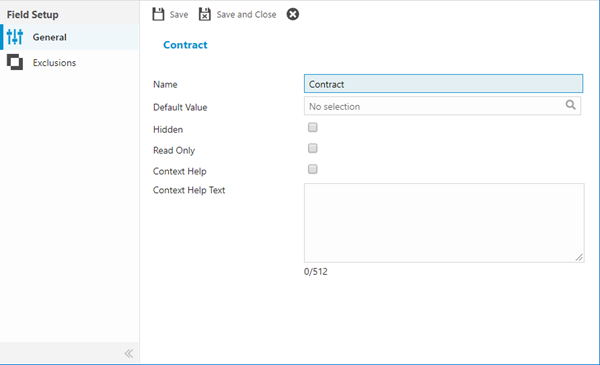Click the magnifier icon in Default Value
The width and height of the screenshot is (600, 365).
click(571, 105)
